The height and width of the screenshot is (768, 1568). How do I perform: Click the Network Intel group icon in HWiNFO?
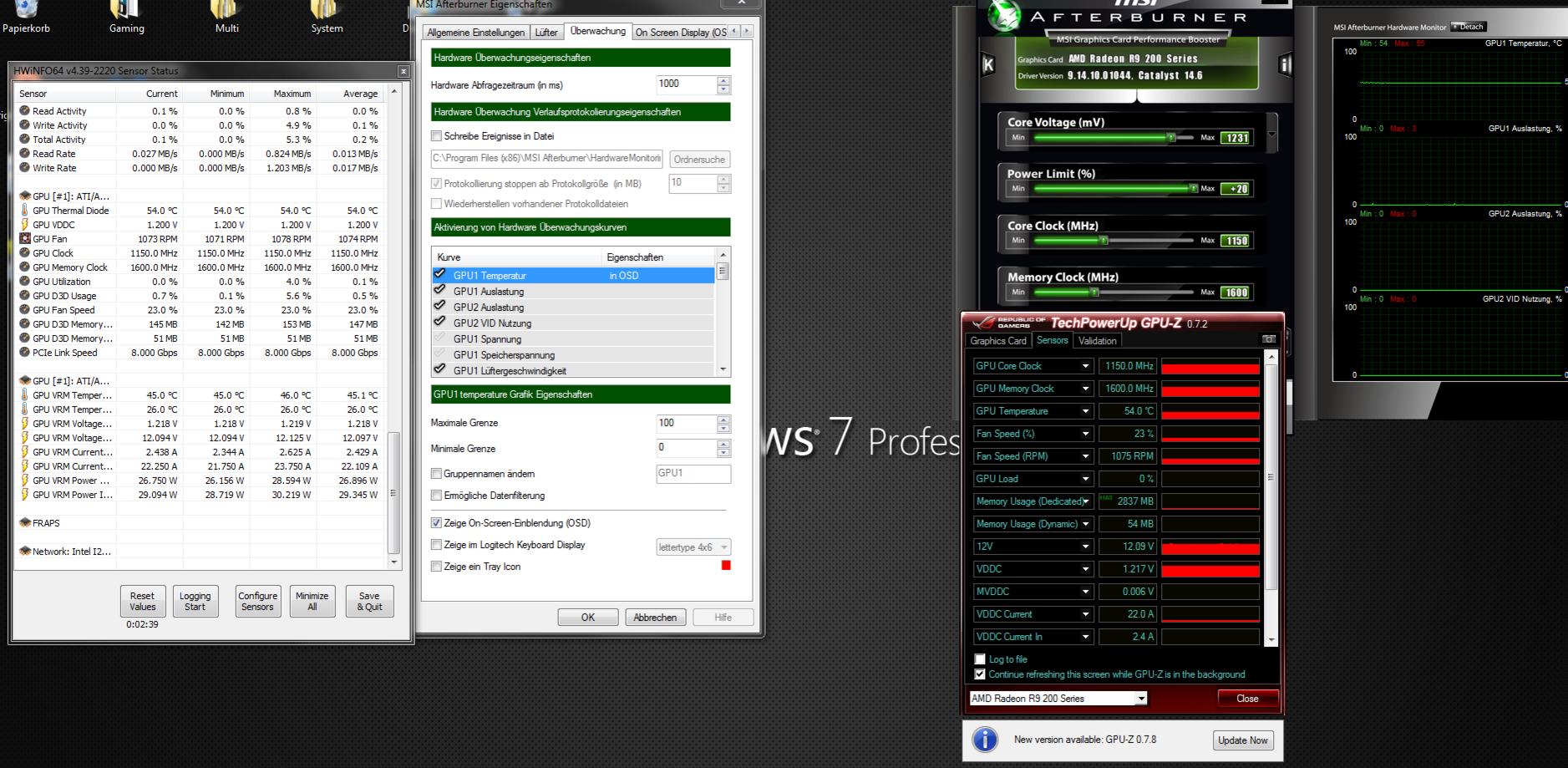point(24,552)
